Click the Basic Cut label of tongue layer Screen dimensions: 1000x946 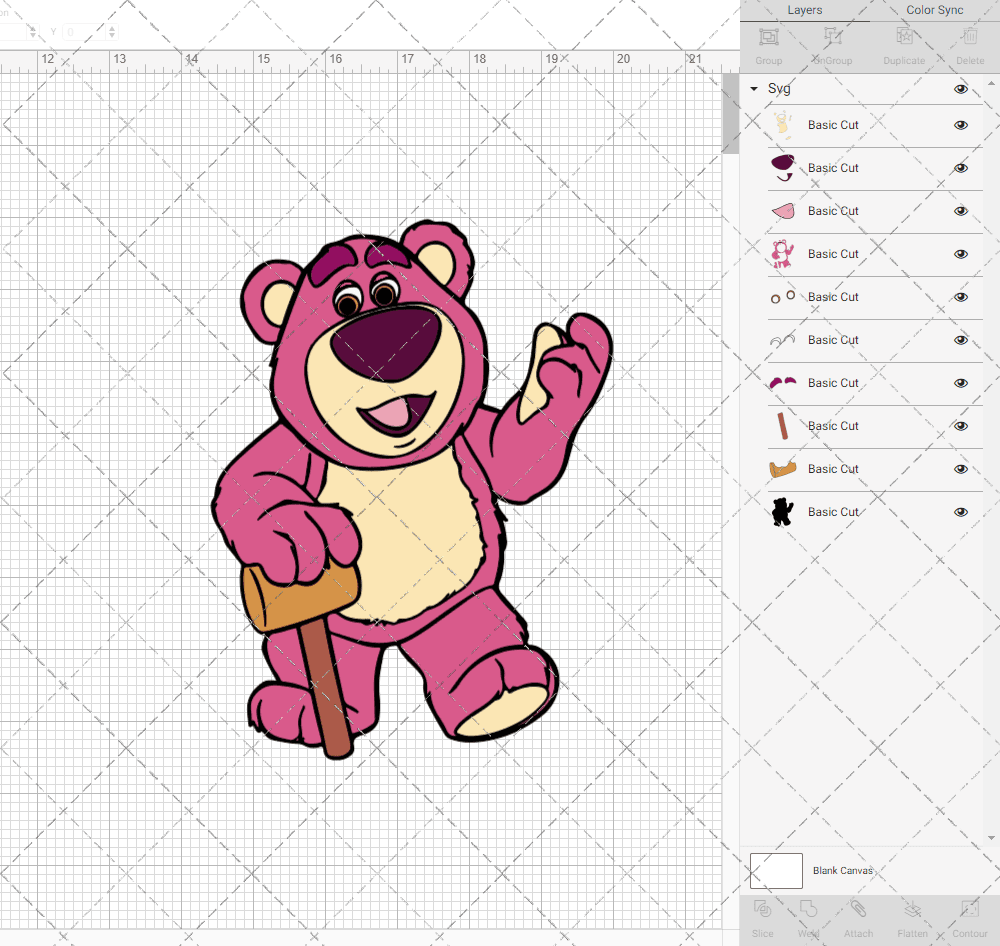[833, 211]
